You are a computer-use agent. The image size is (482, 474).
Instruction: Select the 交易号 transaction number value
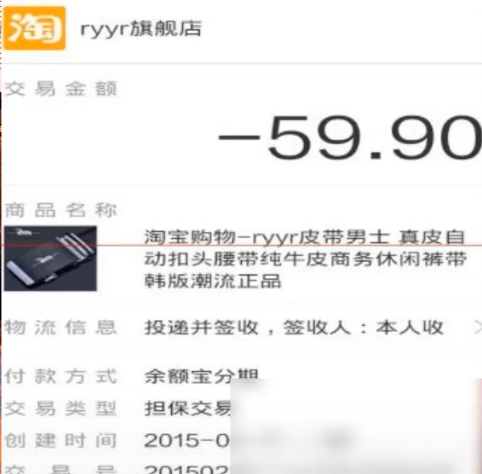pyautogui.click(x=187, y=469)
